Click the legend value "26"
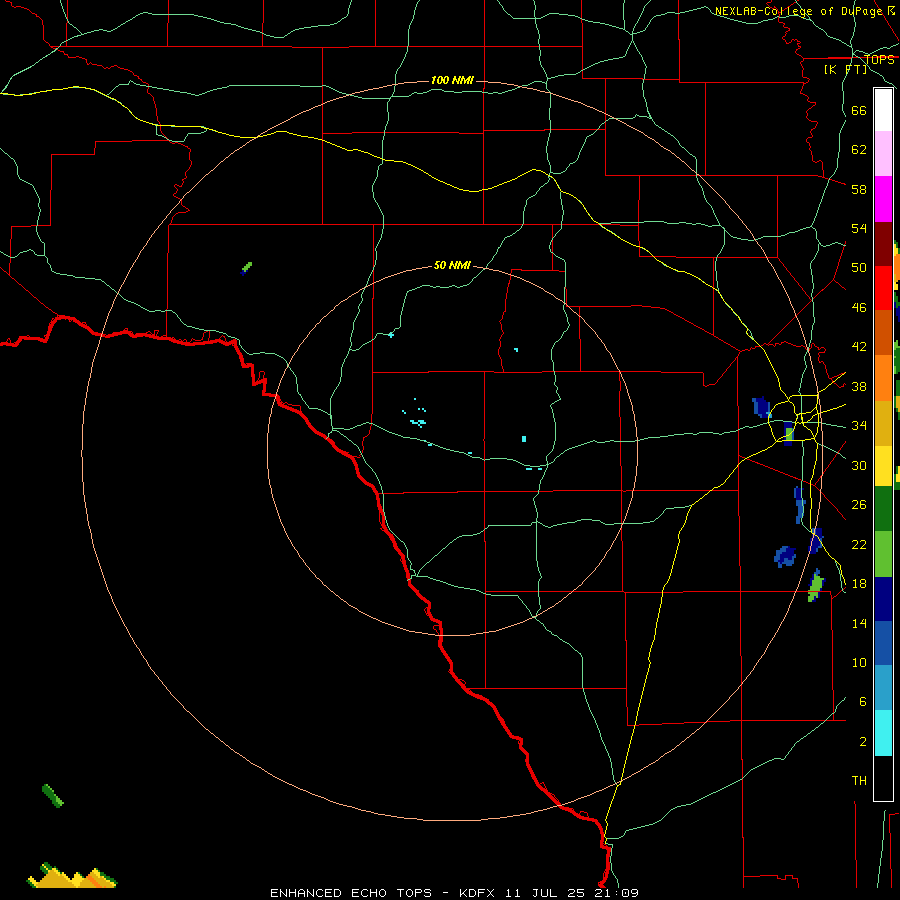The image size is (900, 900). pos(859,505)
